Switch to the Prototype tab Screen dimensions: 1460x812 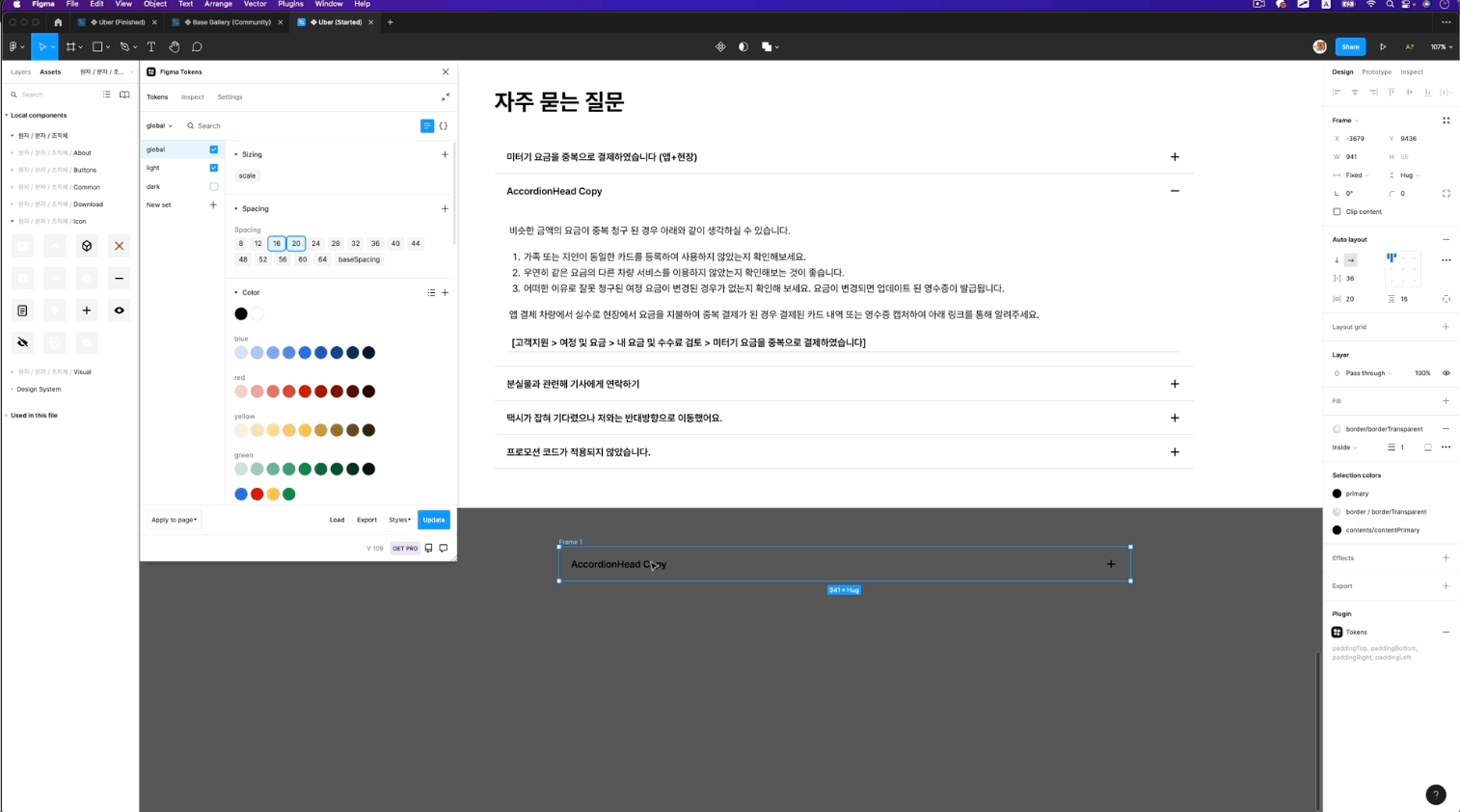click(x=1376, y=72)
